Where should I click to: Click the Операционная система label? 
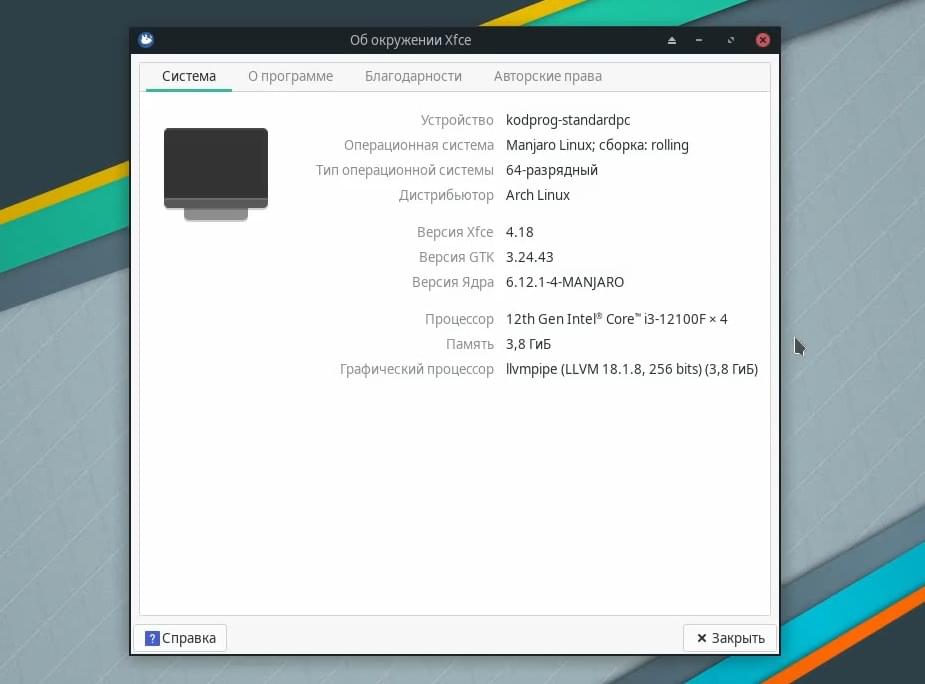click(x=418, y=145)
